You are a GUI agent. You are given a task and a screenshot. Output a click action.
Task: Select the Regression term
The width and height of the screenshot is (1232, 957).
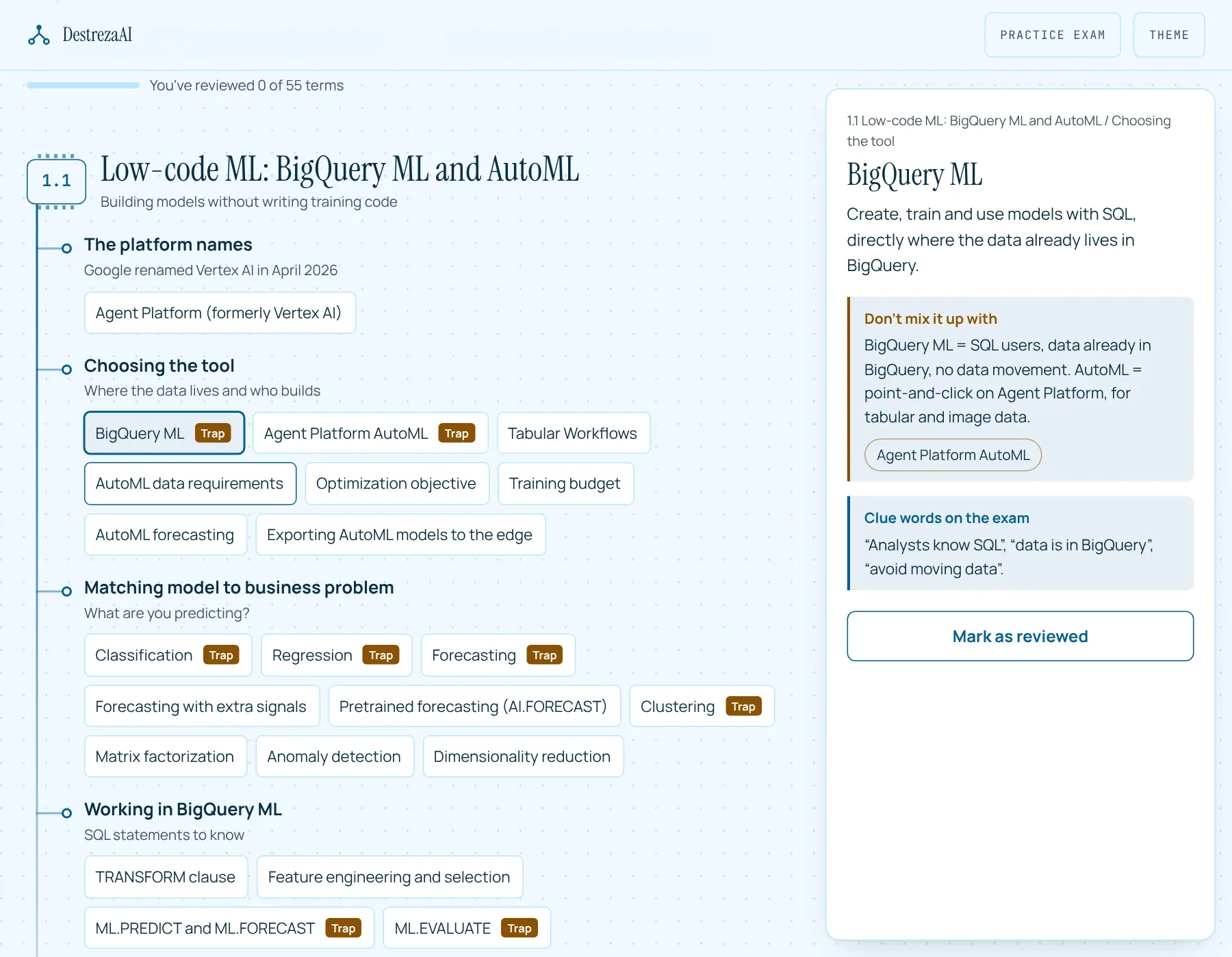point(336,655)
